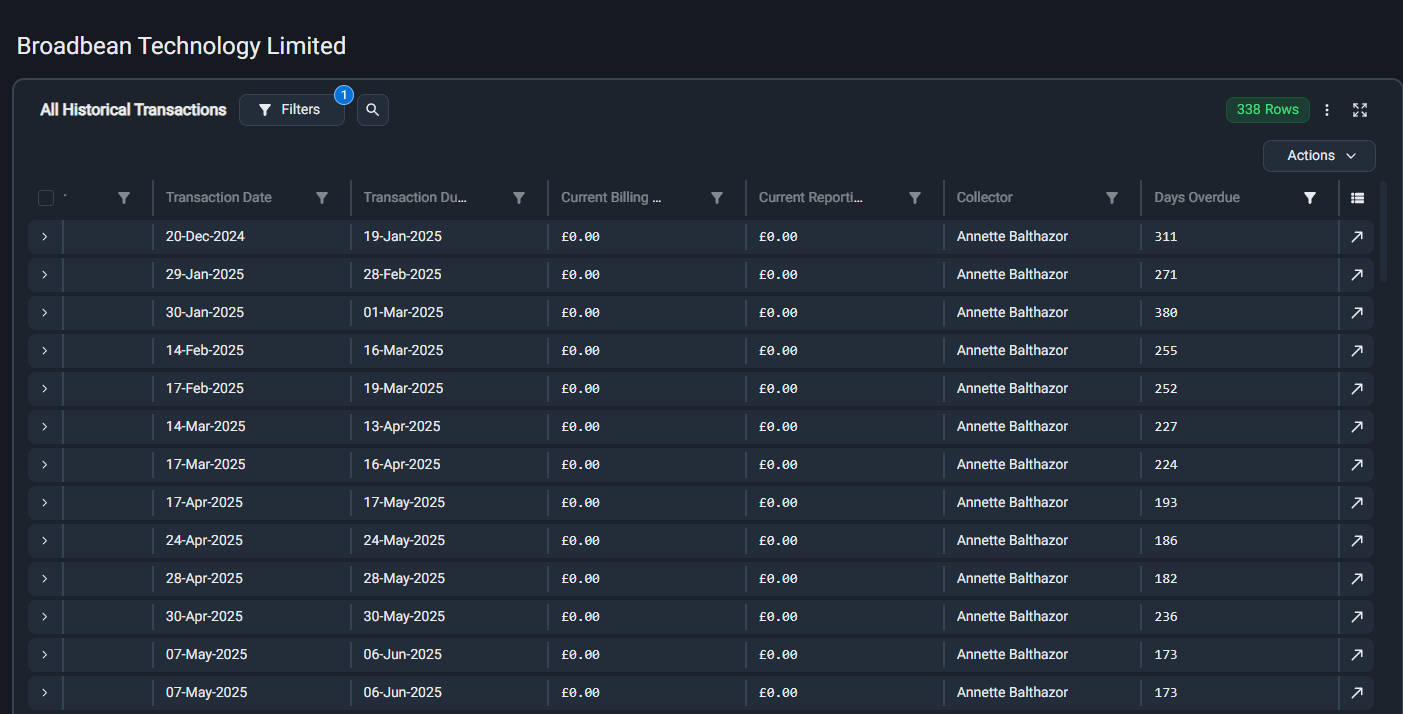The height and width of the screenshot is (714, 1403).
Task: Tick the select-all checkbox in header
Action: click(46, 198)
